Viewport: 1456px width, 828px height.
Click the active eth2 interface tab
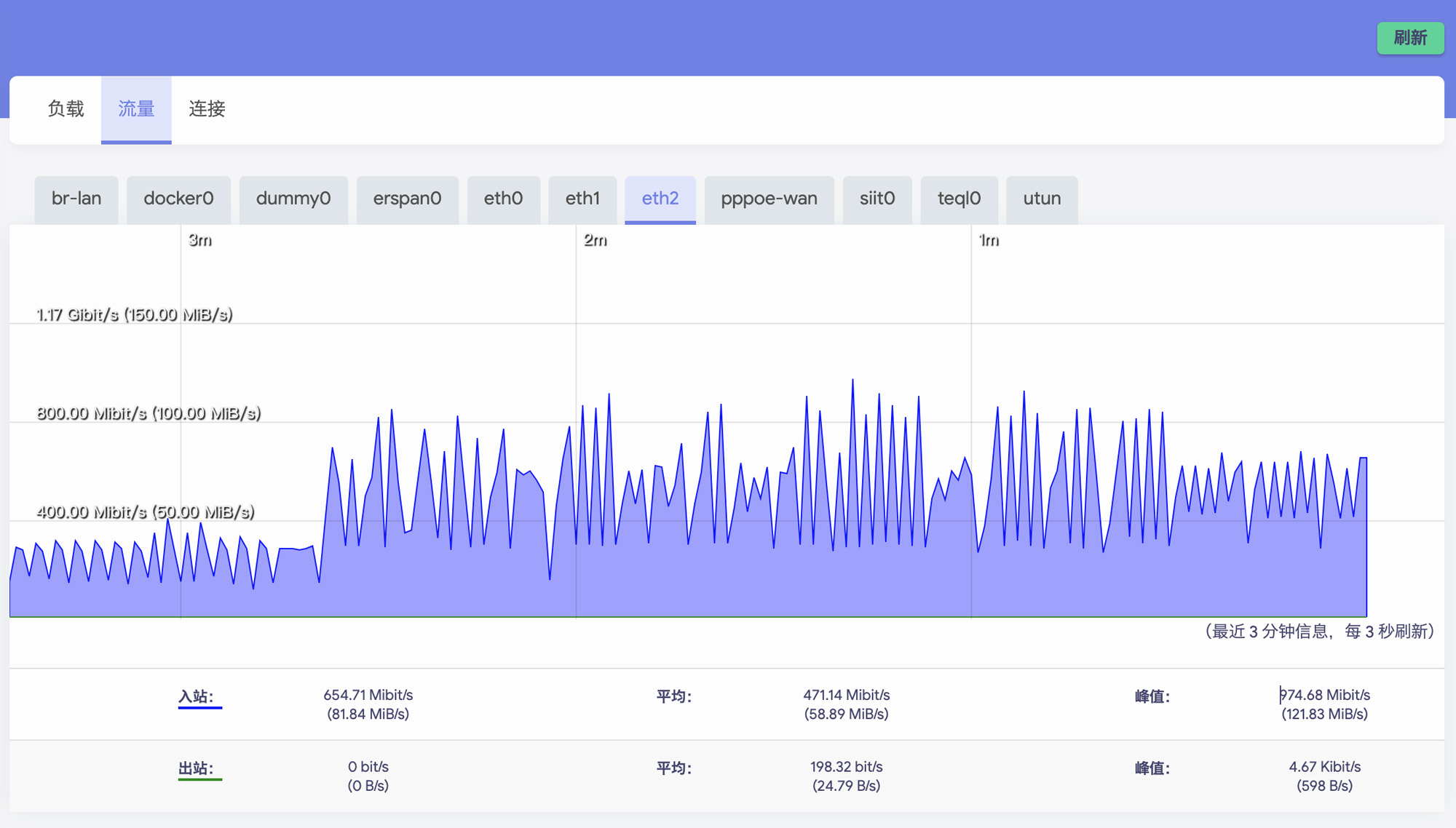click(660, 199)
